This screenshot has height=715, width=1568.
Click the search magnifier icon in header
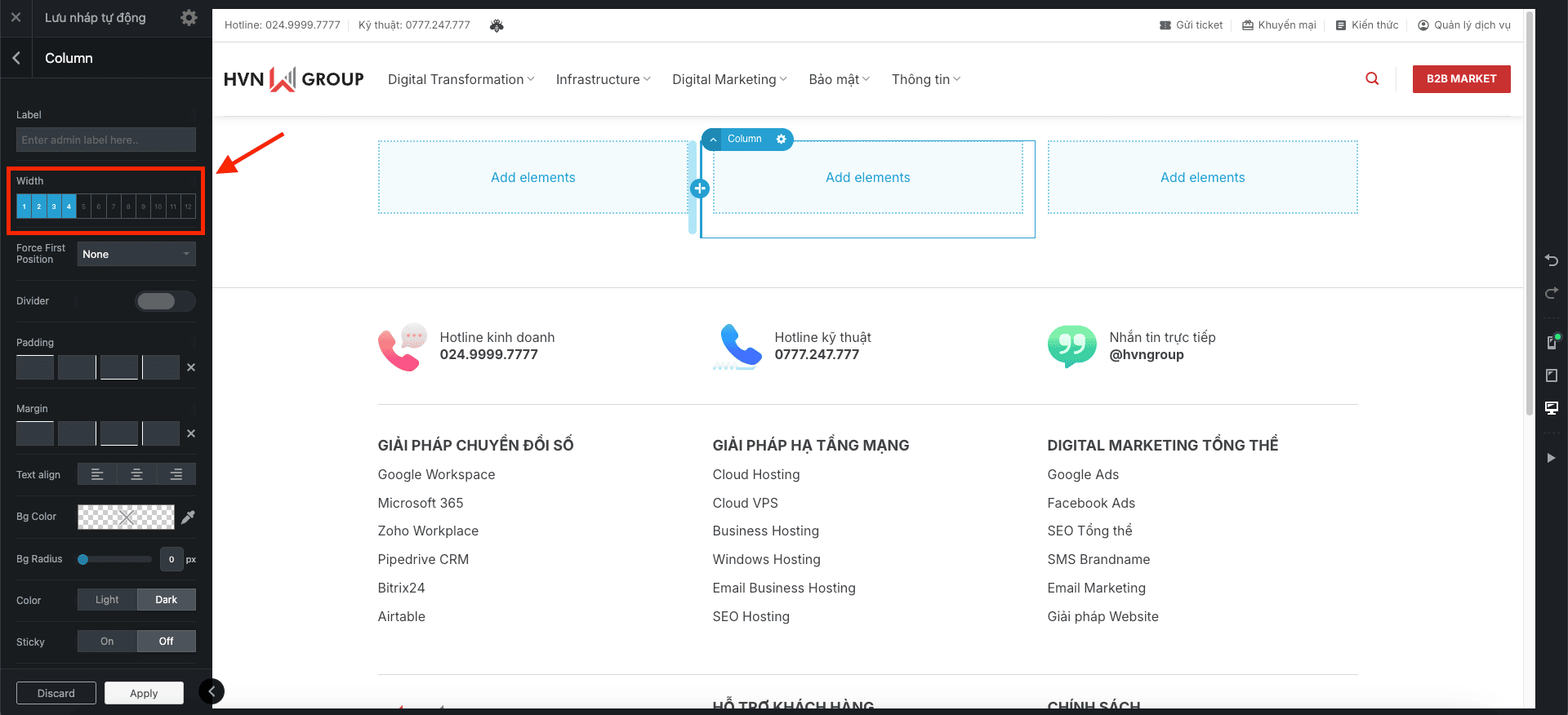pyautogui.click(x=1372, y=78)
